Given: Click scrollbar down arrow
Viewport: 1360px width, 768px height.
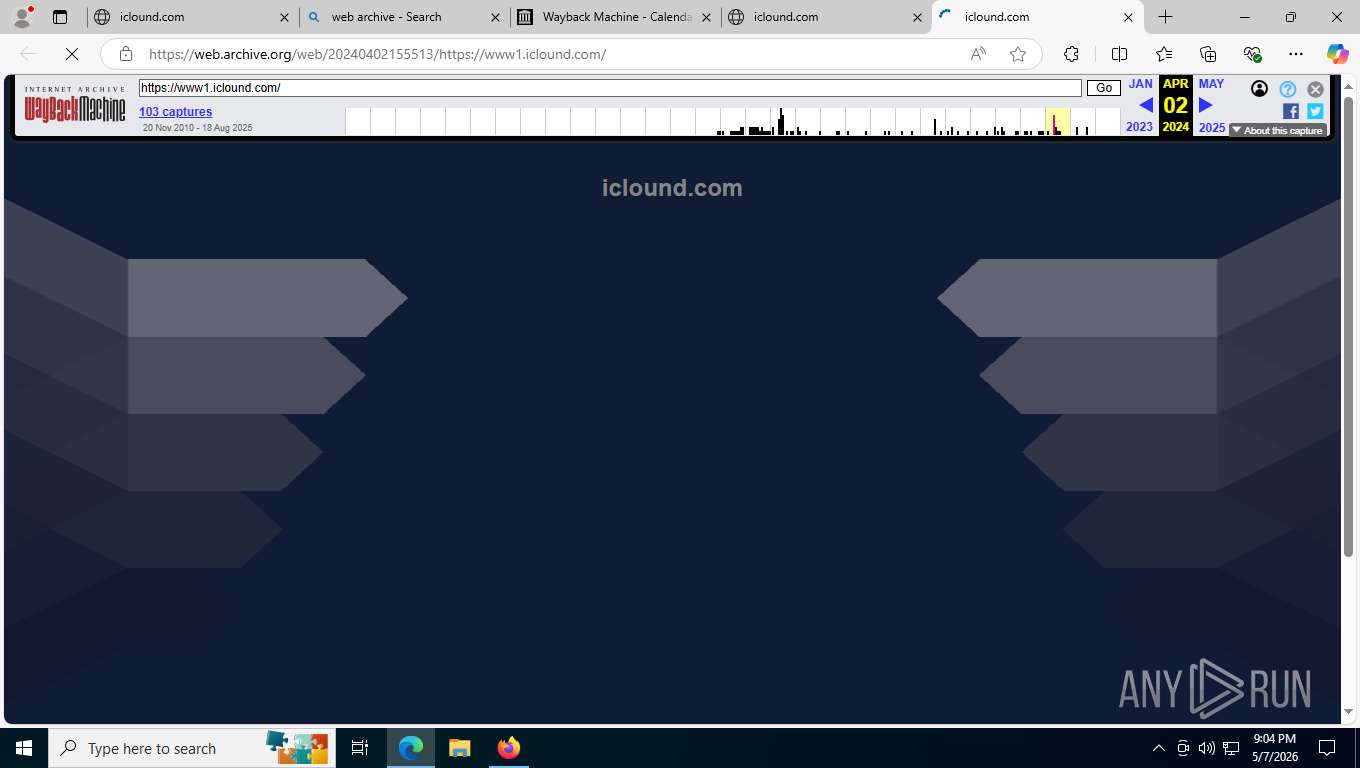Looking at the screenshot, I should click(x=1348, y=711).
